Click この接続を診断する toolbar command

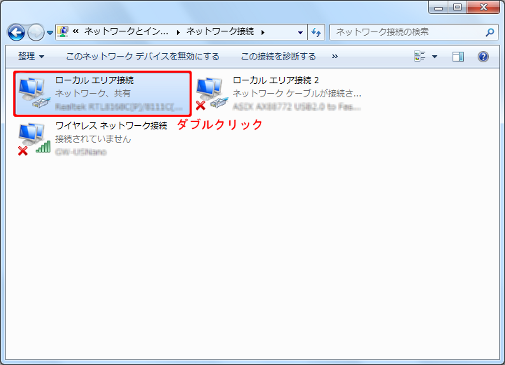[x=278, y=56]
